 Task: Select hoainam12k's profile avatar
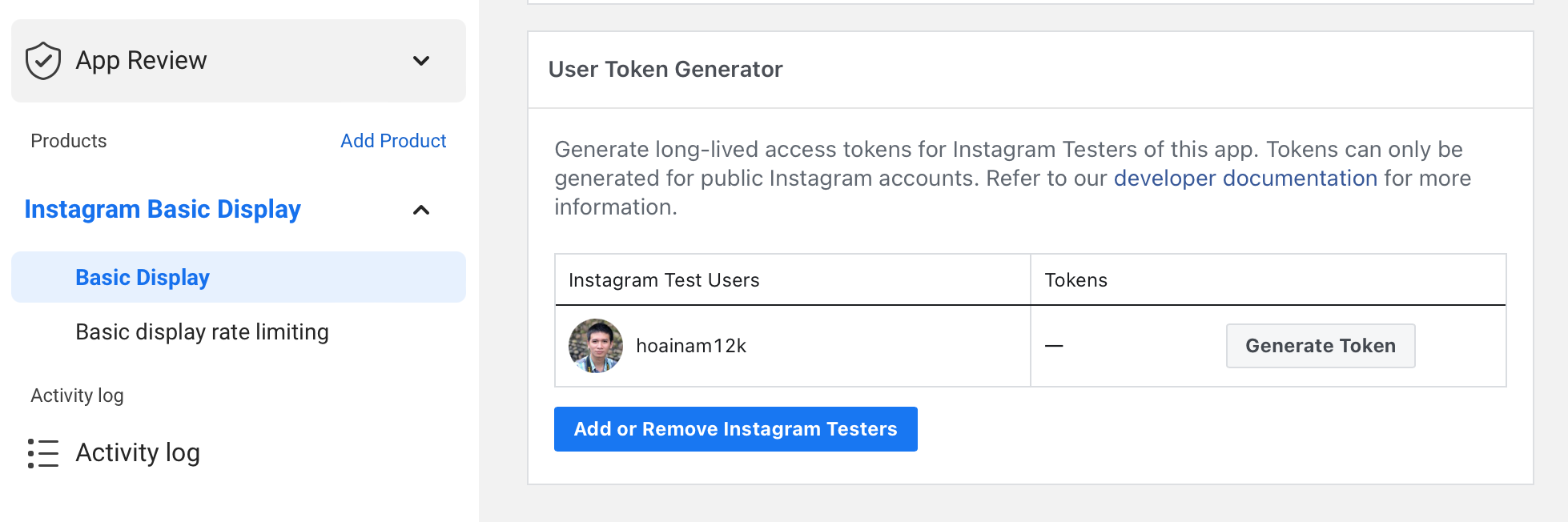pyautogui.click(x=595, y=345)
